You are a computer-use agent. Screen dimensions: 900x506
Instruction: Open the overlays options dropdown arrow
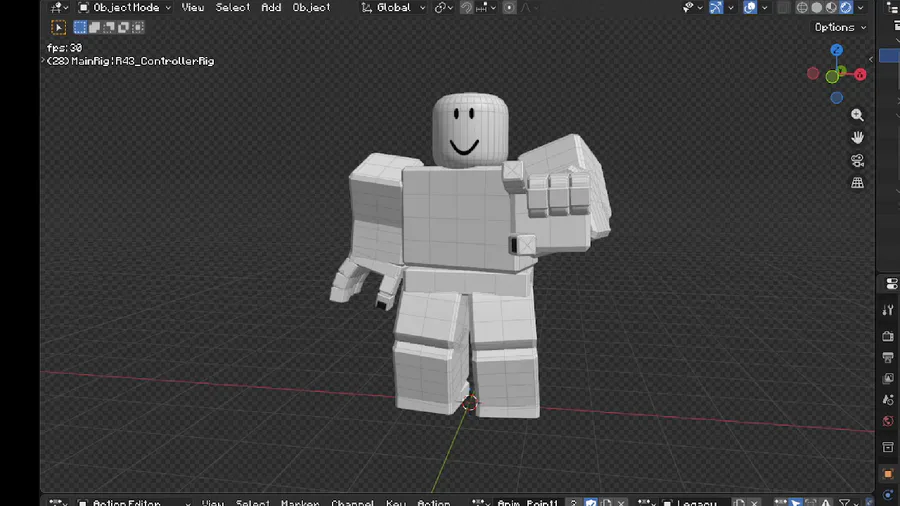coord(765,7)
